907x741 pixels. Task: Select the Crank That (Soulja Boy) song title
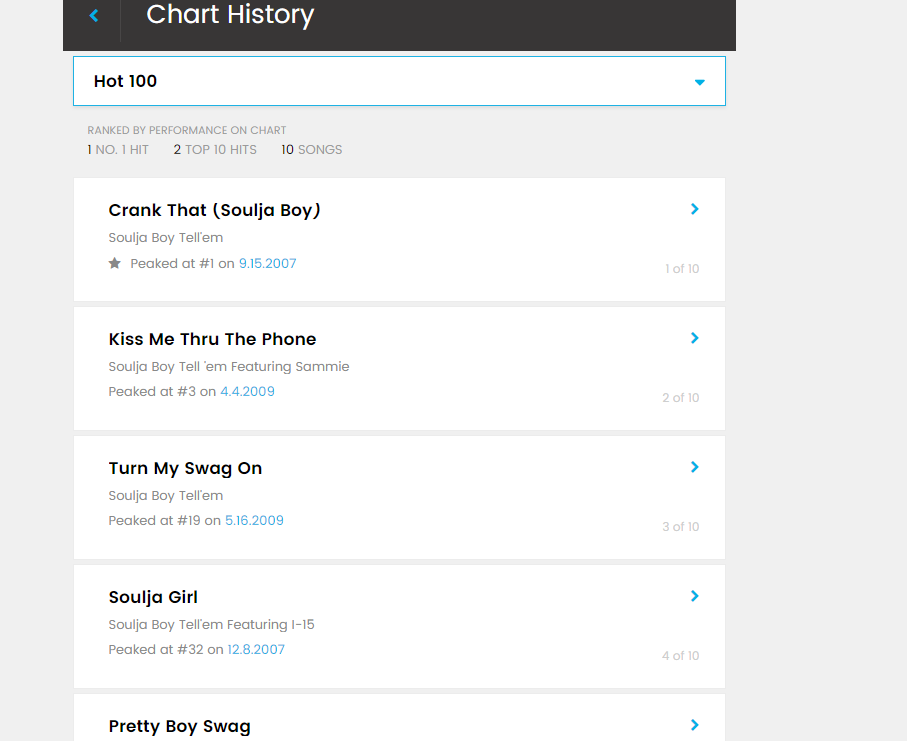(x=214, y=210)
